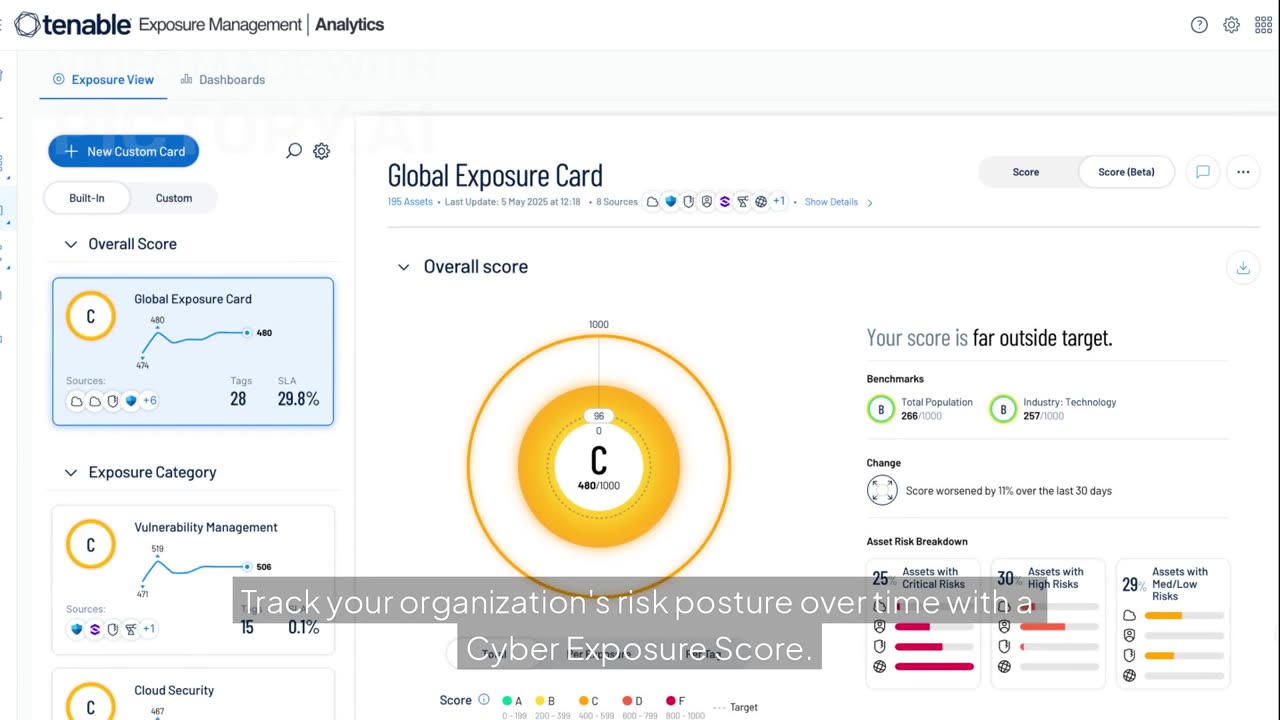Download the Overall score section
1280x720 pixels.
coord(1243,267)
